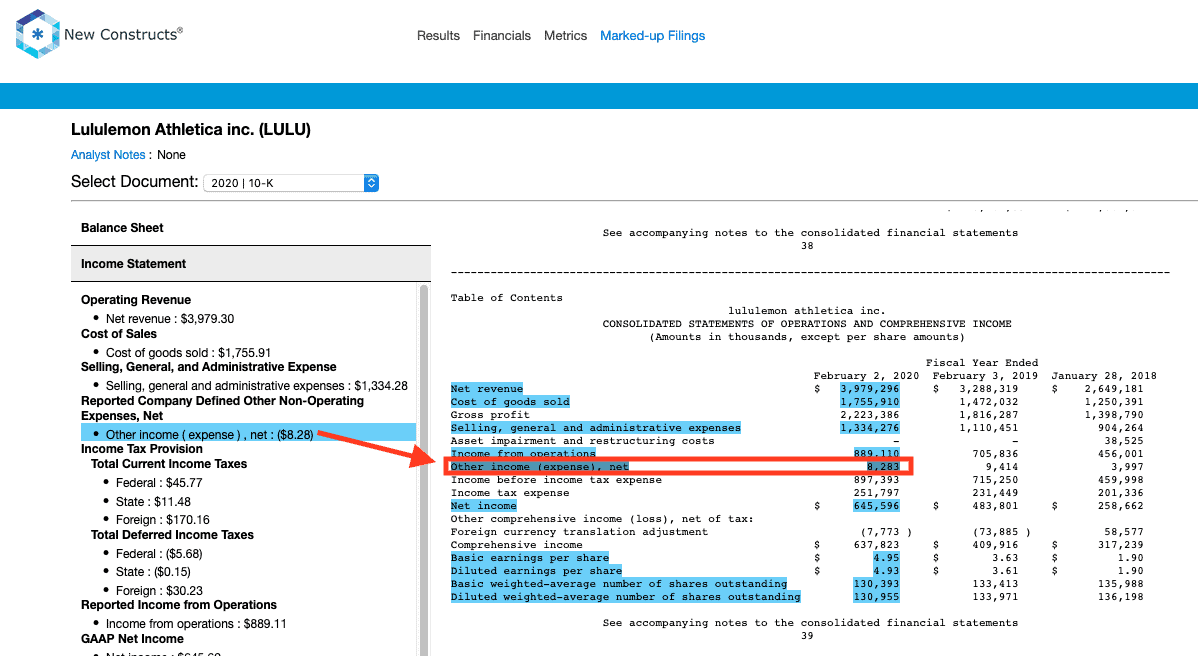Go to the Metrics navigation item
Image resolution: width=1198 pixels, height=656 pixels.
click(x=565, y=36)
